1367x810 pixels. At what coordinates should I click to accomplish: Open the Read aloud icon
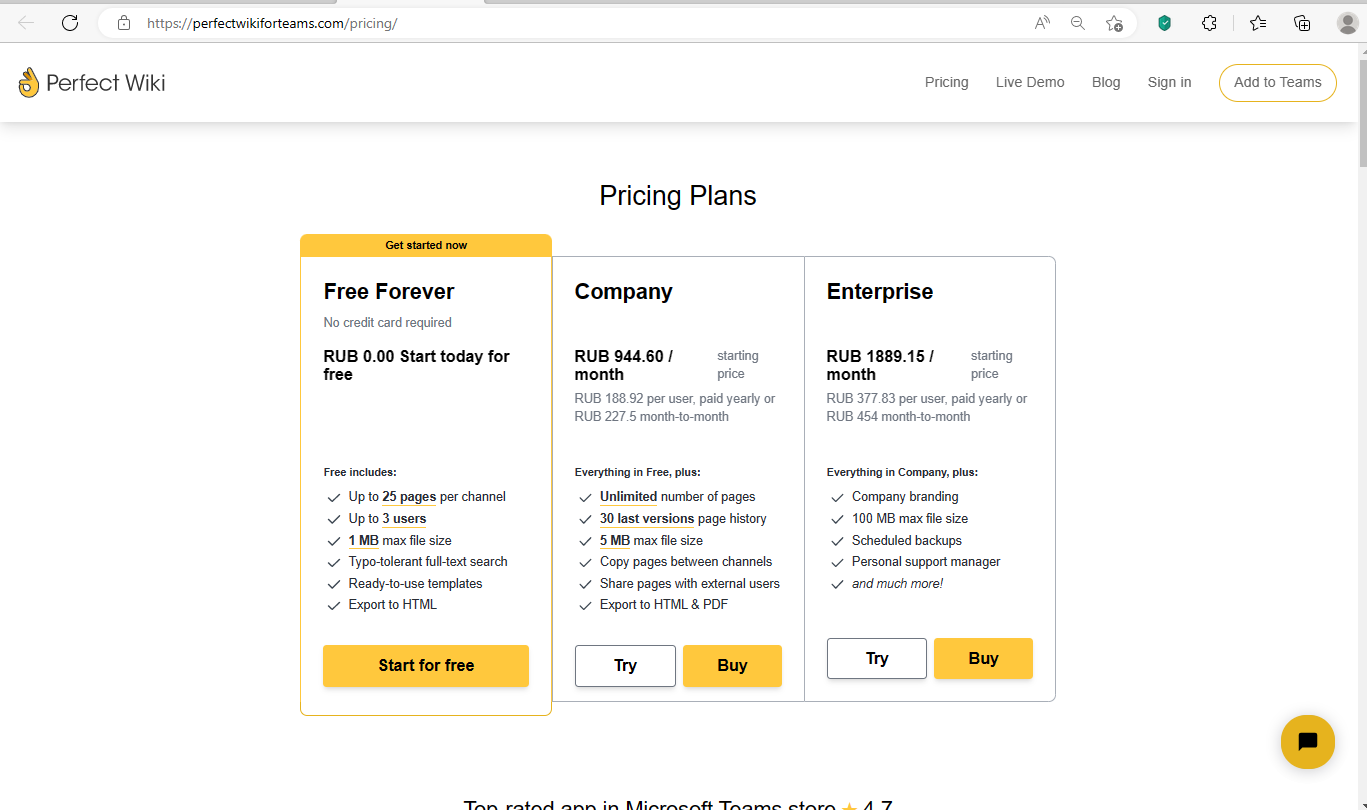1042,23
